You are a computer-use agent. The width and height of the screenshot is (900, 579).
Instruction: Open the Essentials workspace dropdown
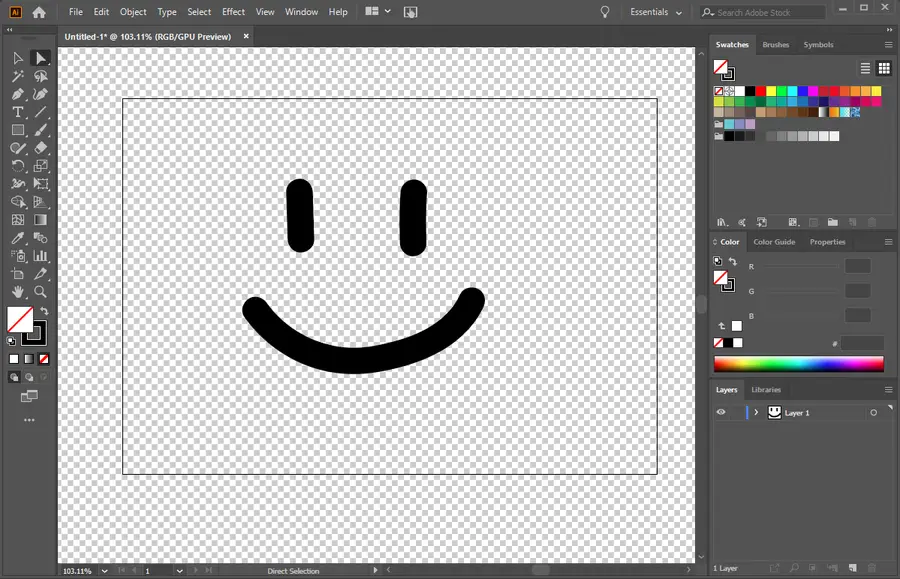click(x=656, y=12)
